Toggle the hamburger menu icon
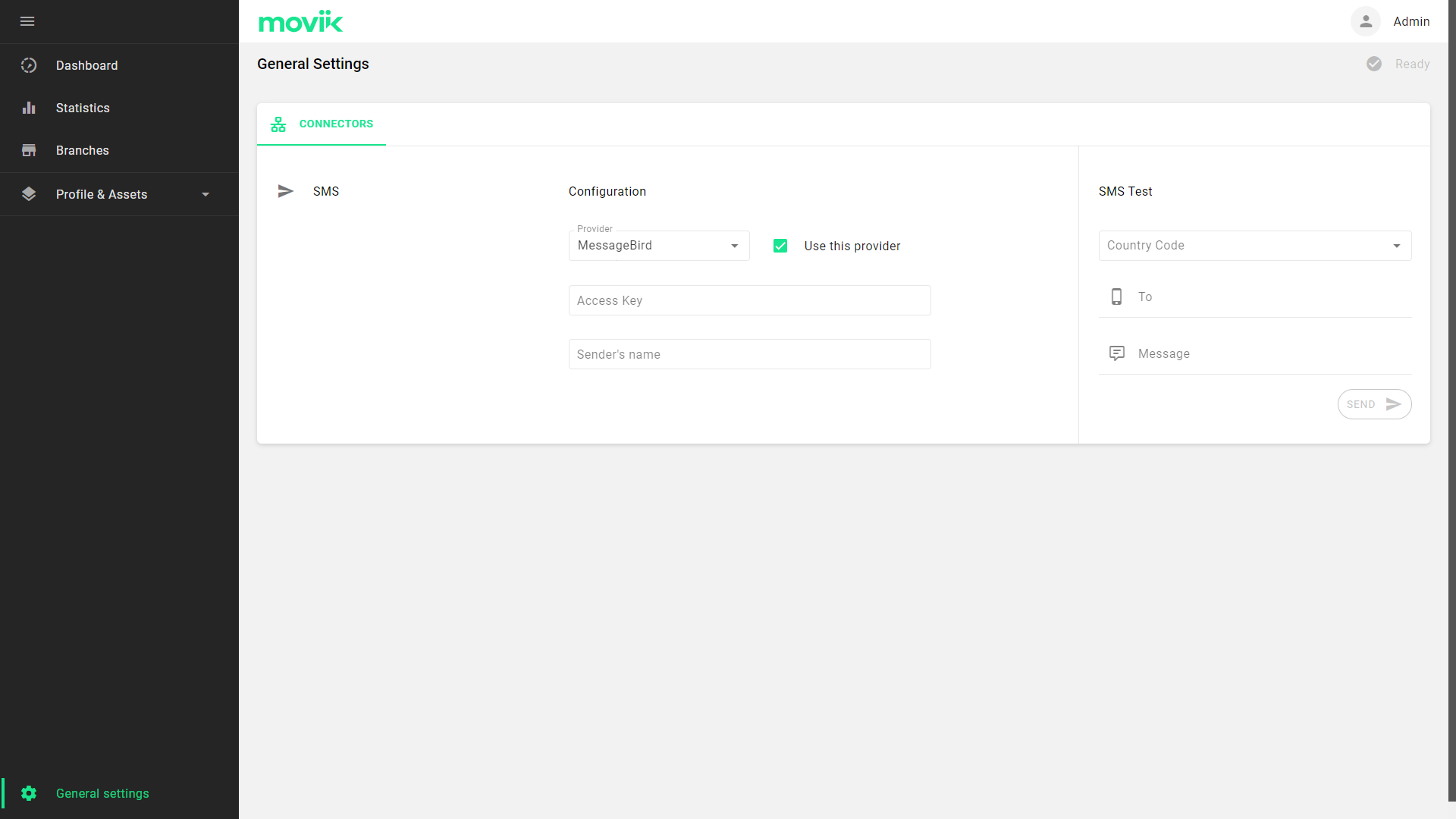This screenshot has height=819, width=1456. pyautogui.click(x=27, y=21)
